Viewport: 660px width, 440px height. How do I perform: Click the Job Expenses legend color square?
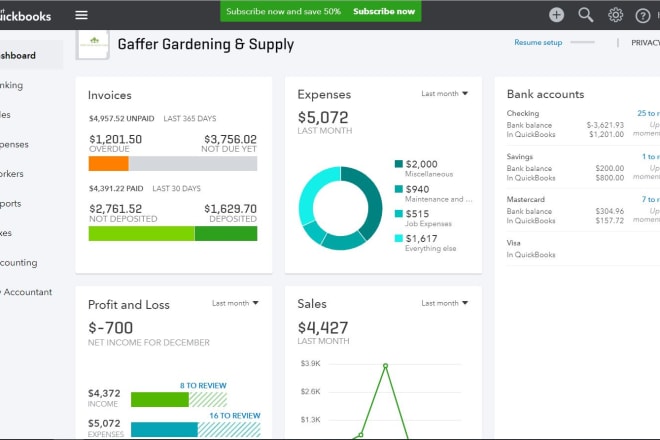click(399, 213)
